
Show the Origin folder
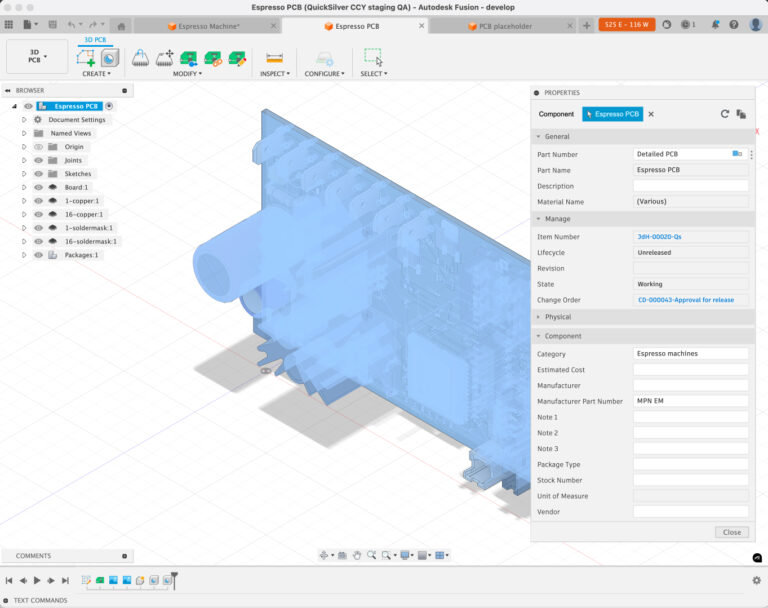pyautogui.click(x=38, y=147)
